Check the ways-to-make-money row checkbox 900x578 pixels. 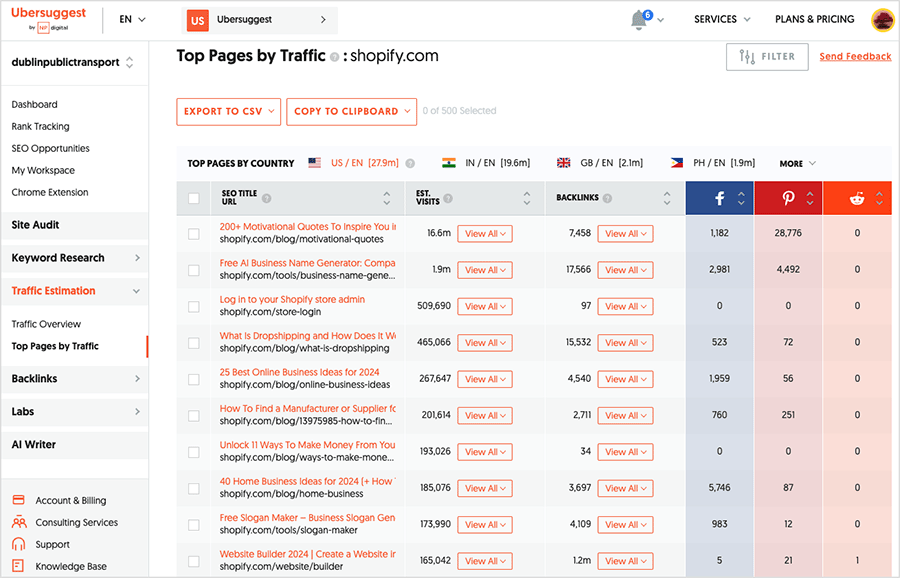194,452
